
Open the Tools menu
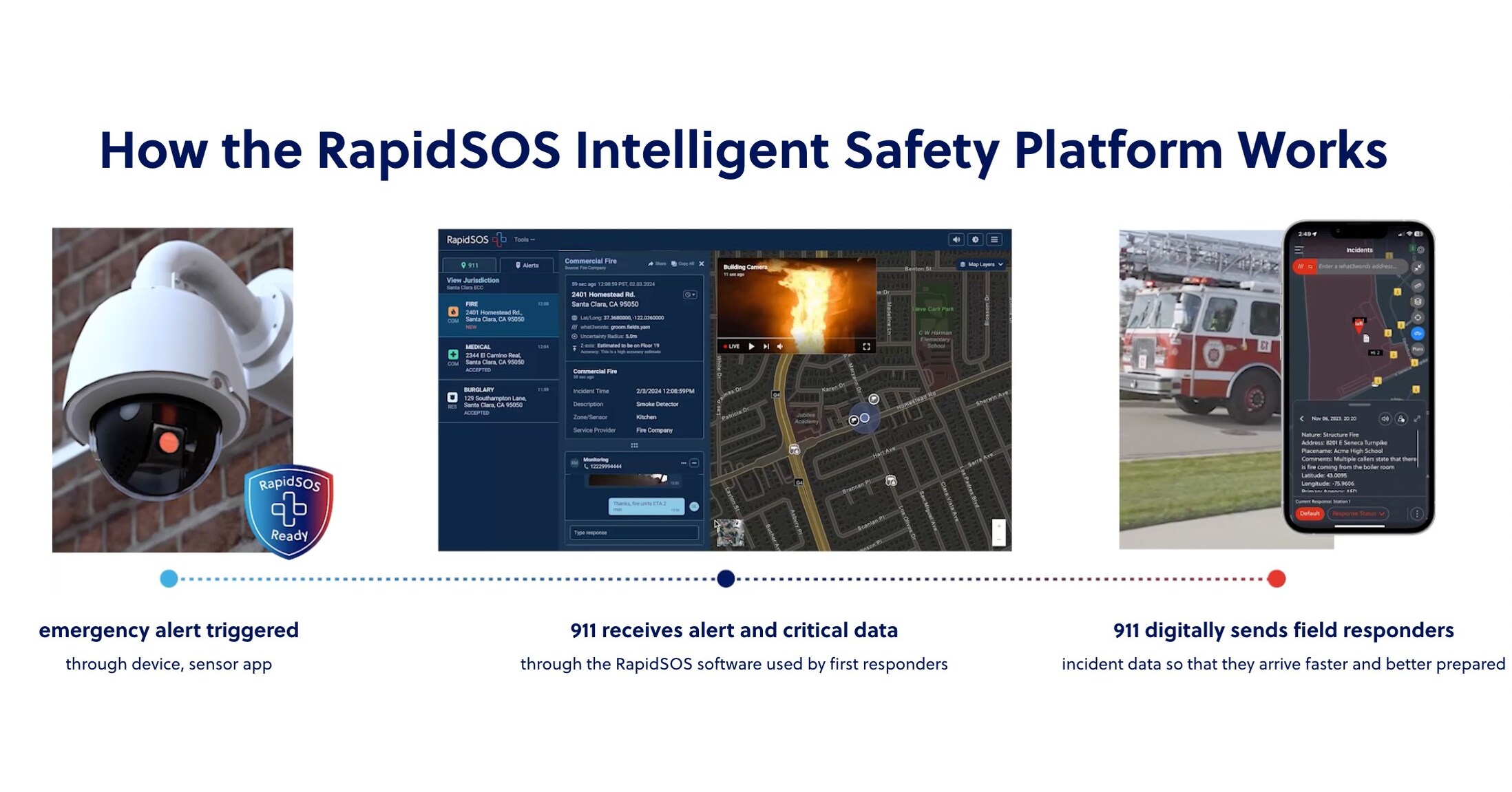[x=524, y=240]
